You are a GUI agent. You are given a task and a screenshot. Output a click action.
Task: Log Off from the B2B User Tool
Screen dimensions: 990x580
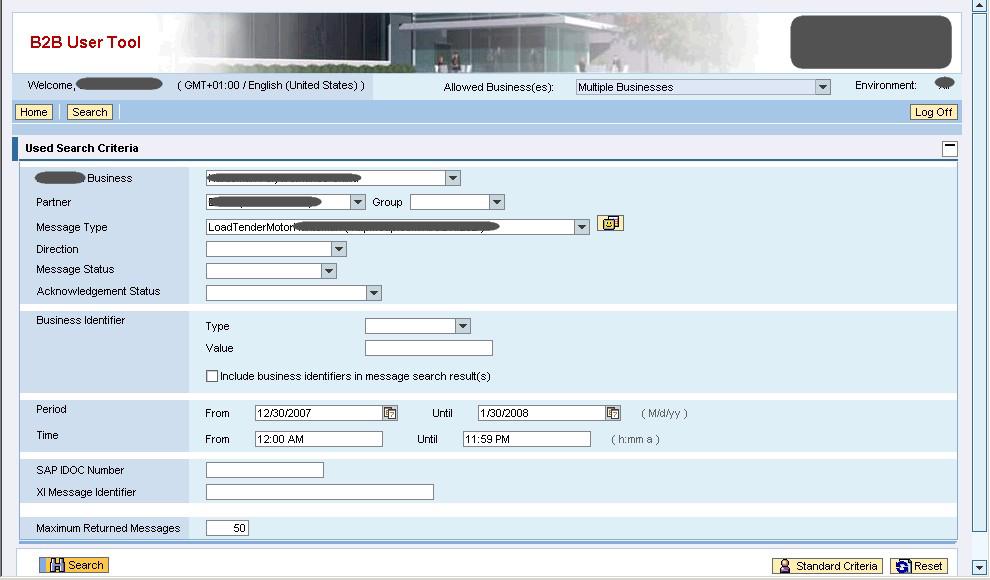point(933,112)
